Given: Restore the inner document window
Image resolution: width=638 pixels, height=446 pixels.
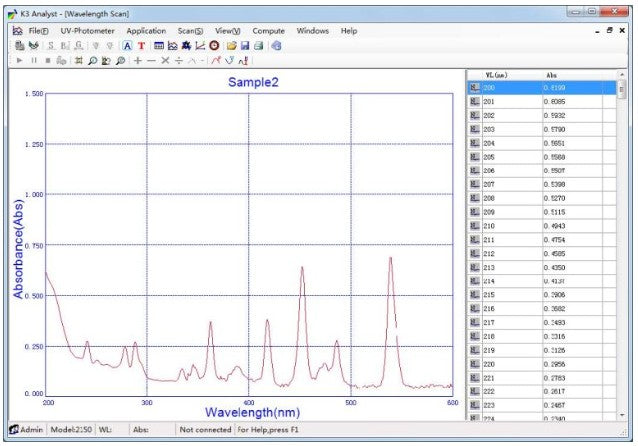Looking at the screenshot, I should 610,30.
